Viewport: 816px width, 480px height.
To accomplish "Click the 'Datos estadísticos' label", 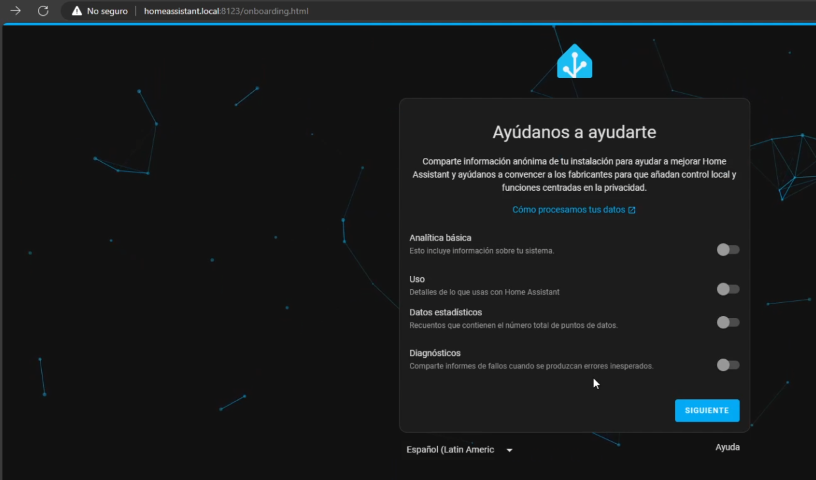I will click(445, 312).
